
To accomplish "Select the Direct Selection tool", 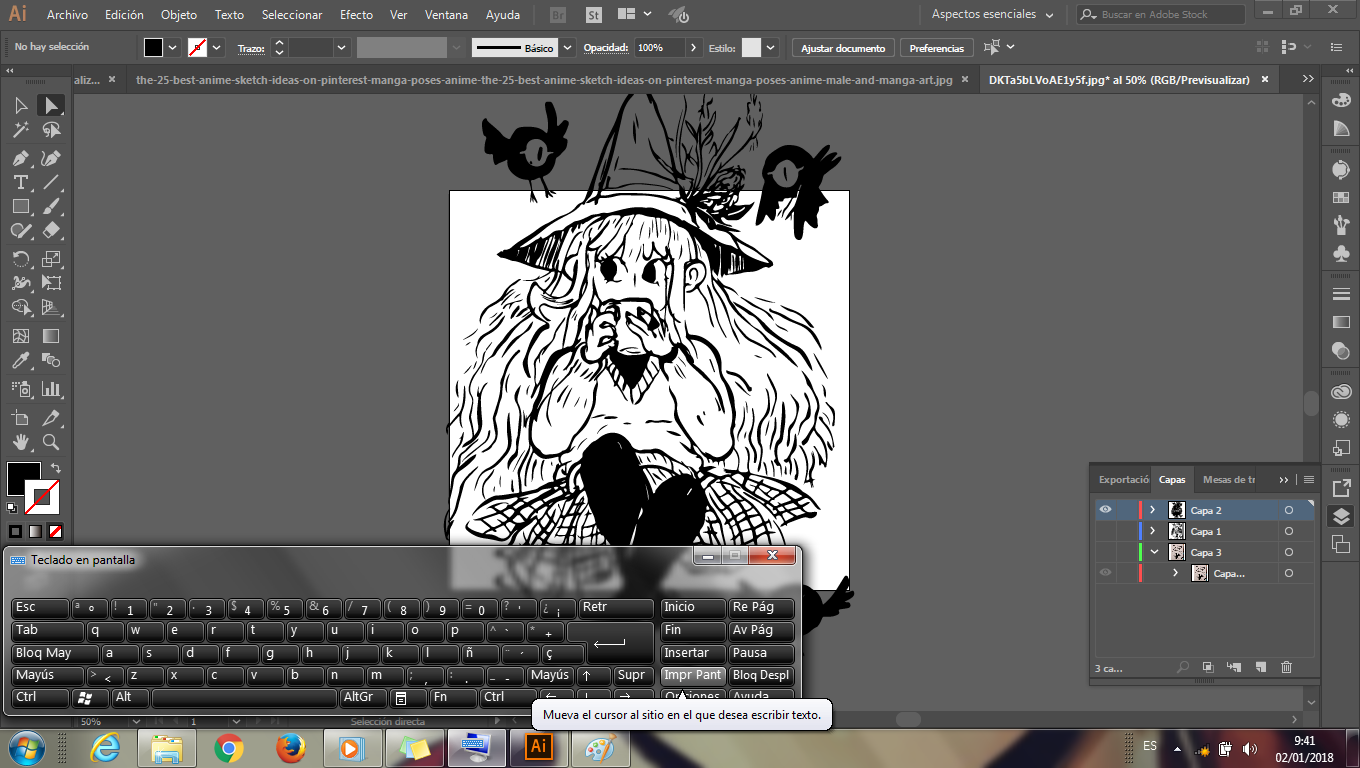I will coord(51,105).
